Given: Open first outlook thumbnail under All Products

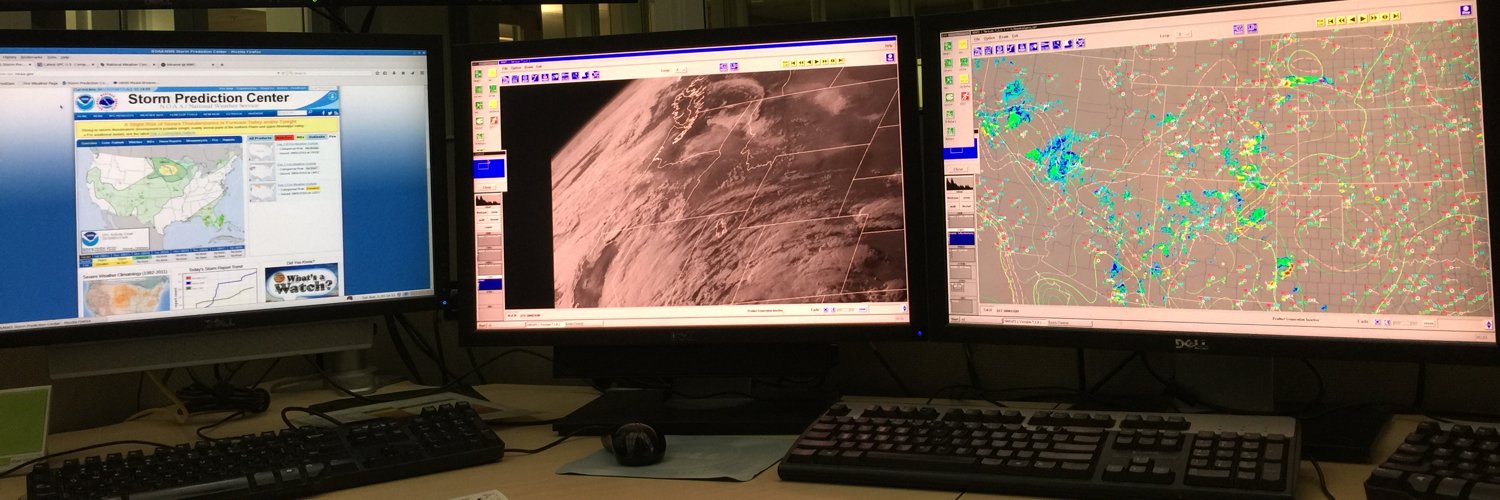Looking at the screenshot, I should (261, 152).
